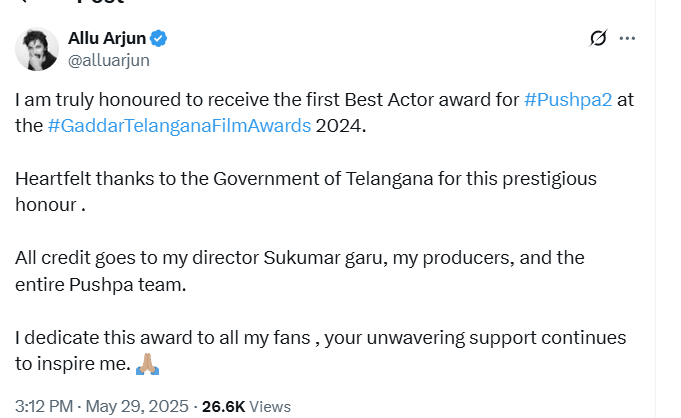Click the Grok explain-post icon
681x418 pixels.
[598, 39]
